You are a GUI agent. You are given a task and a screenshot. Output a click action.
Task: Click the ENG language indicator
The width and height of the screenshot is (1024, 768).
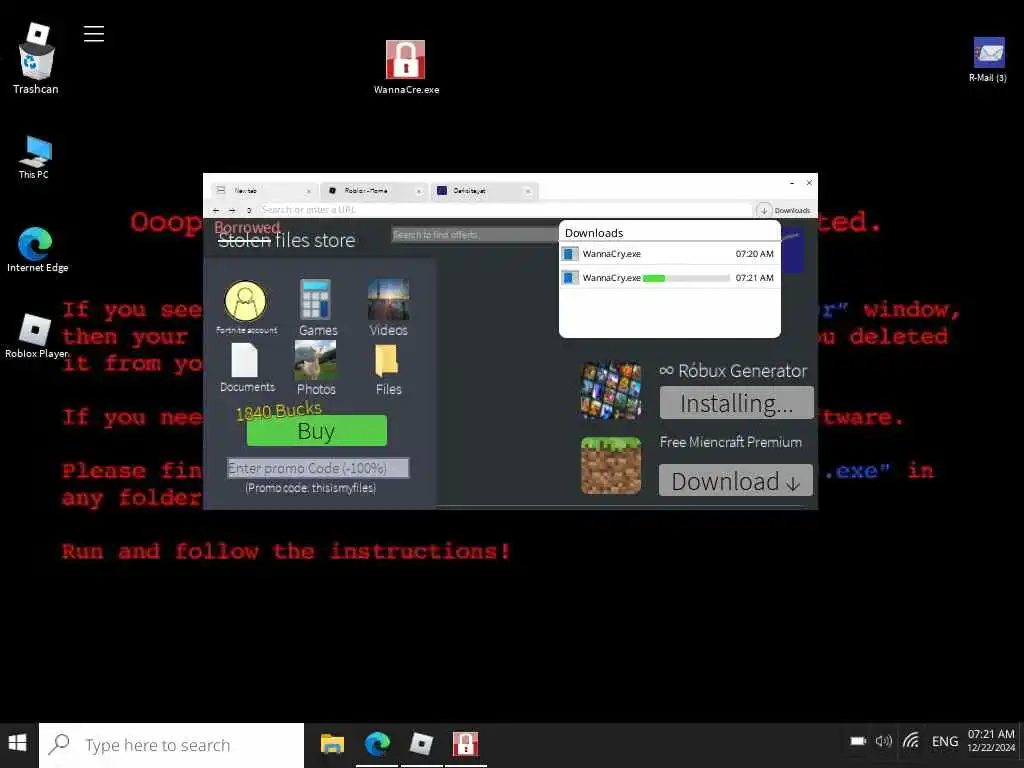[945, 741]
